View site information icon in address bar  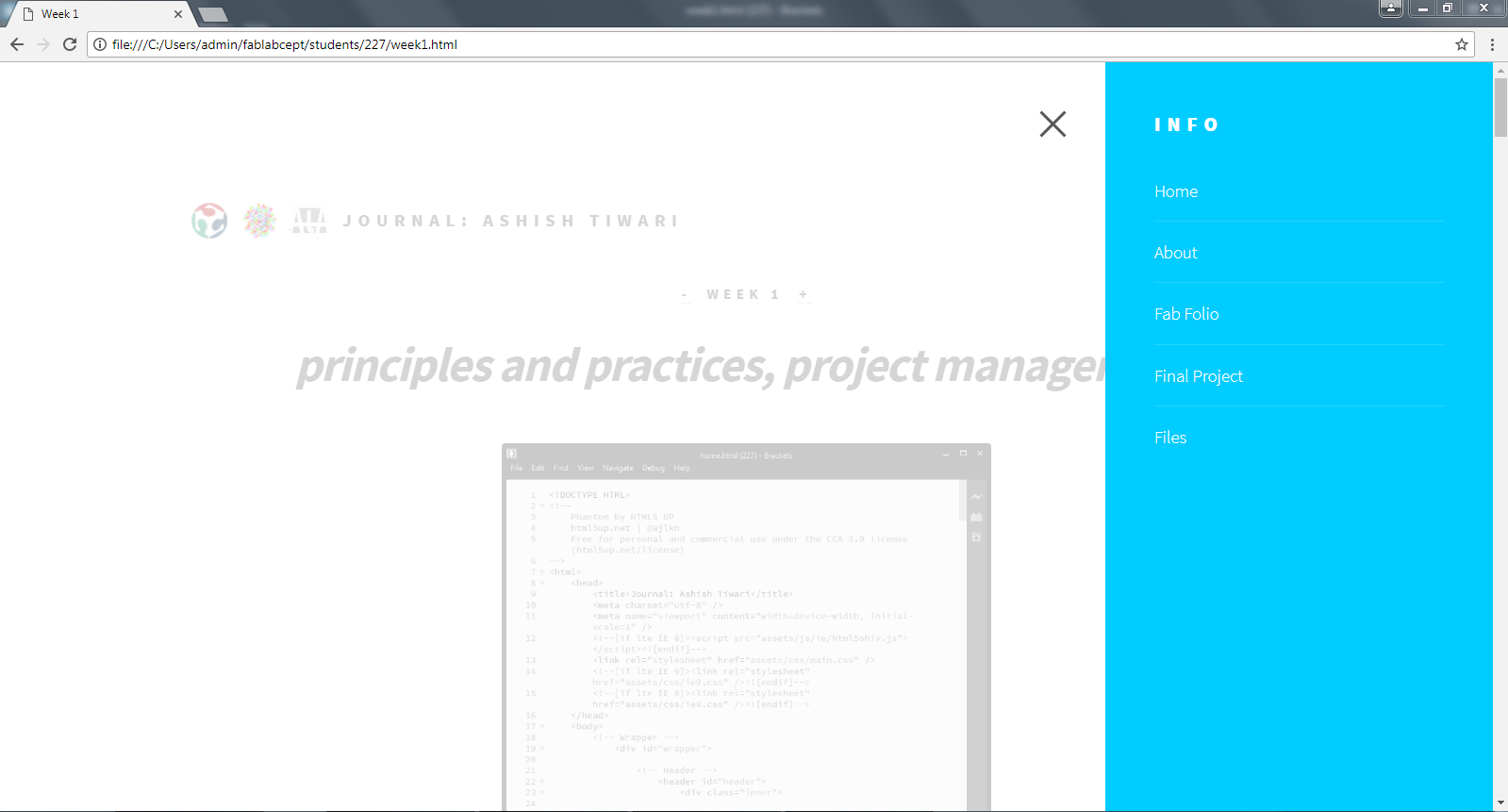(100, 44)
